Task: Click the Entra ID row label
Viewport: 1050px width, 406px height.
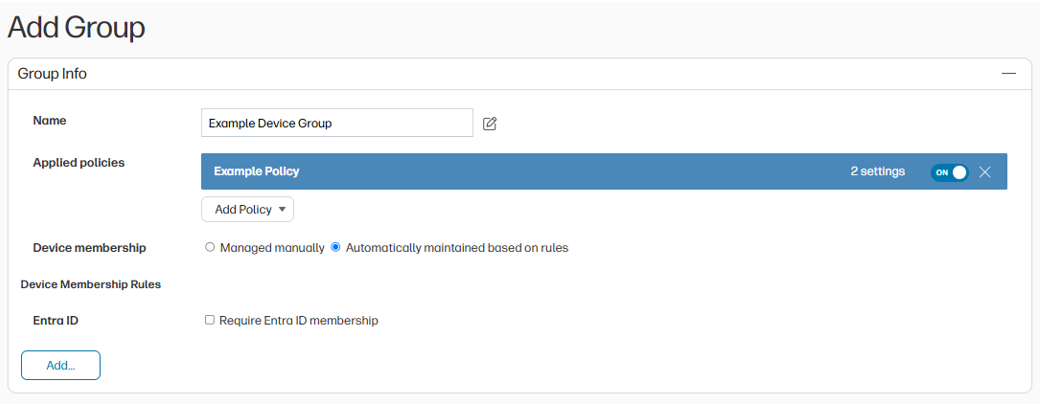Action: 56,320
